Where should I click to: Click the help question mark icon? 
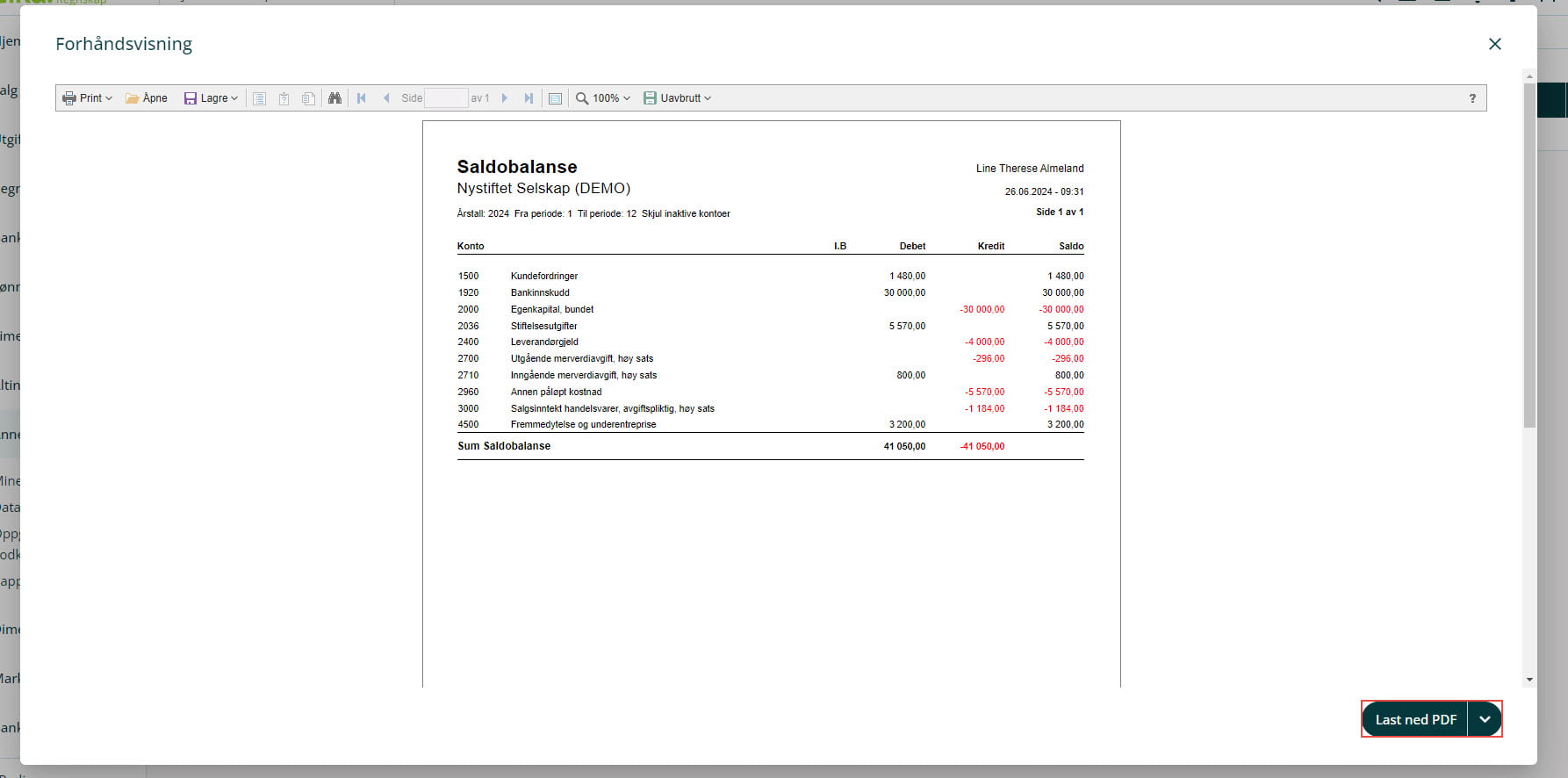(x=1472, y=98)
